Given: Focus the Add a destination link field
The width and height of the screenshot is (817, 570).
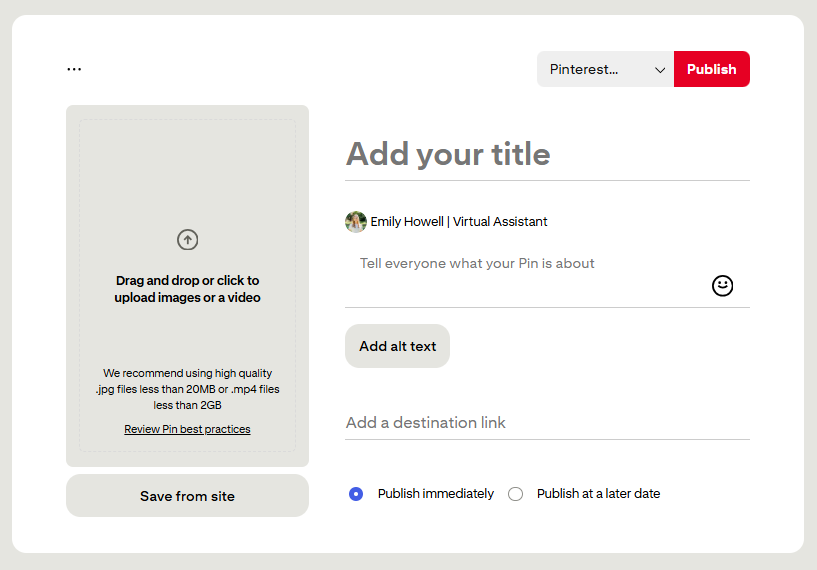Looking at the screenshot, I should pyautogui.click(x=546, y=423).
